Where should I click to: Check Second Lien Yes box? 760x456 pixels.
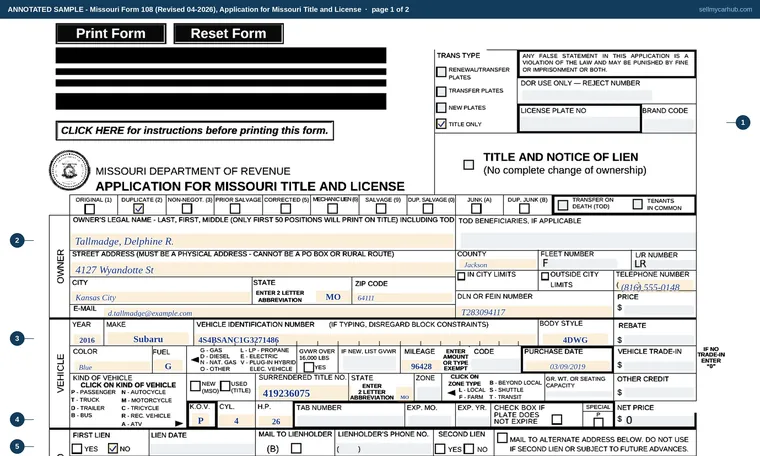[440, 449]
